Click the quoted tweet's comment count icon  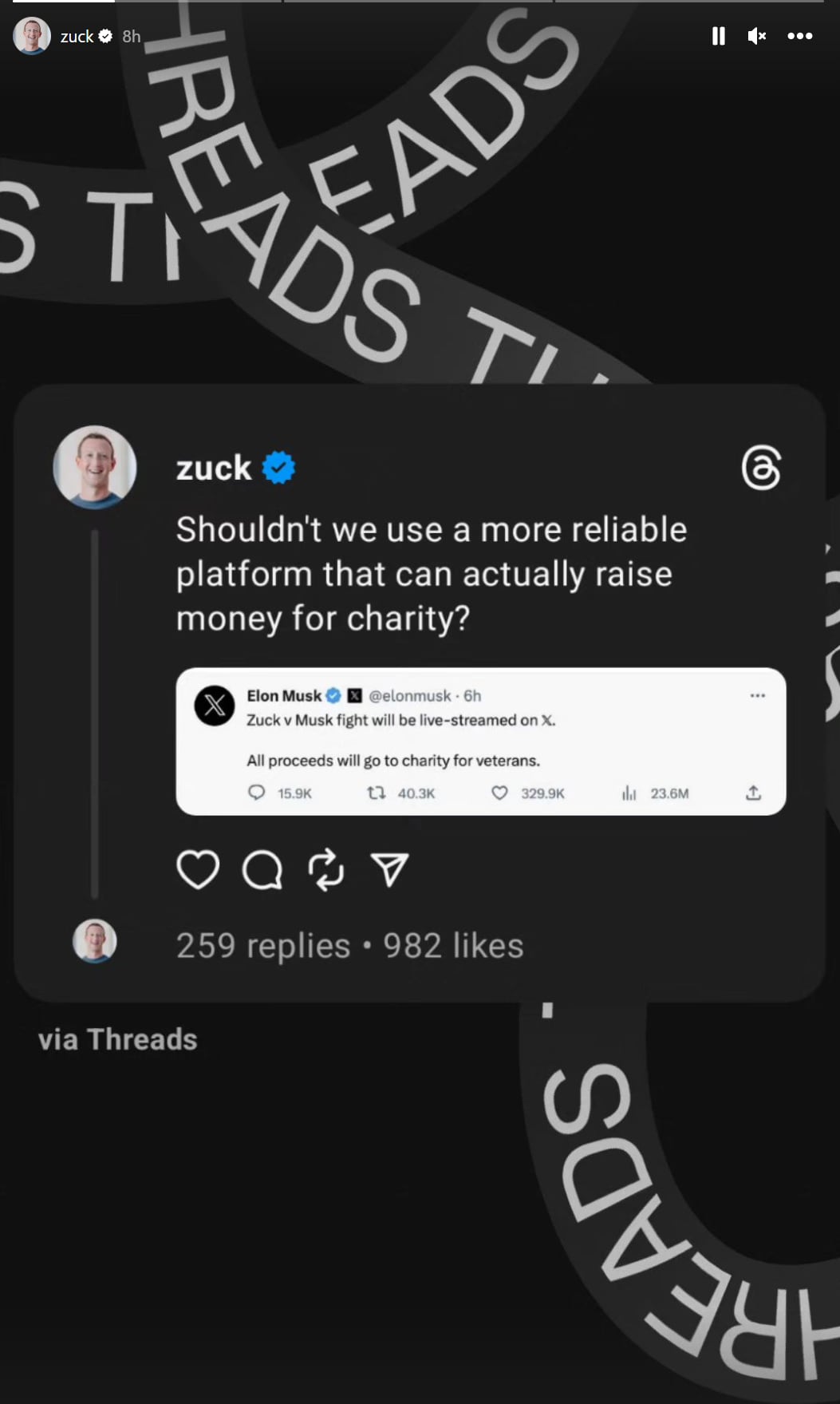[x=256, y=793]
